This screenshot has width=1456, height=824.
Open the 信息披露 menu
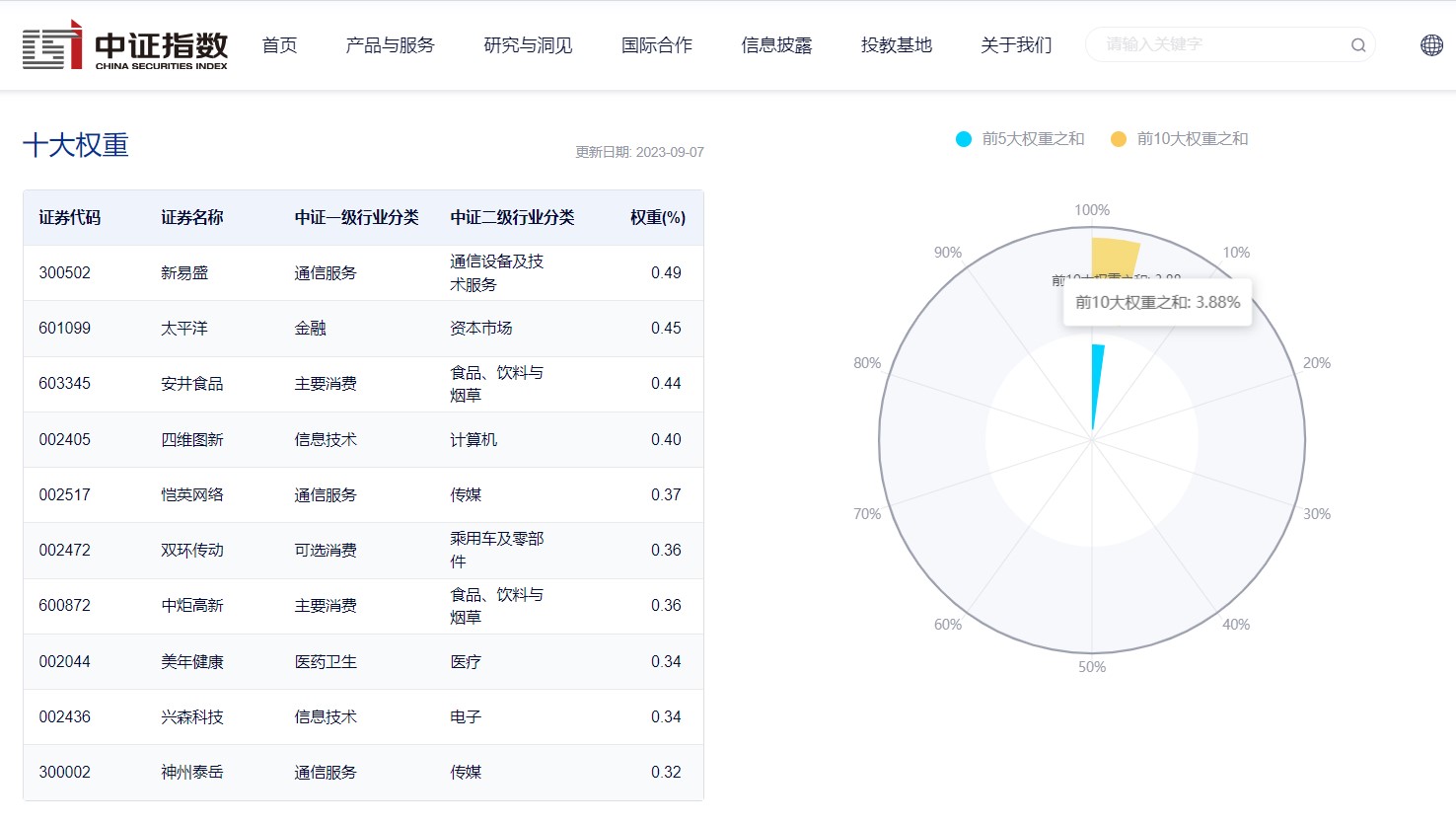[776, 45]
